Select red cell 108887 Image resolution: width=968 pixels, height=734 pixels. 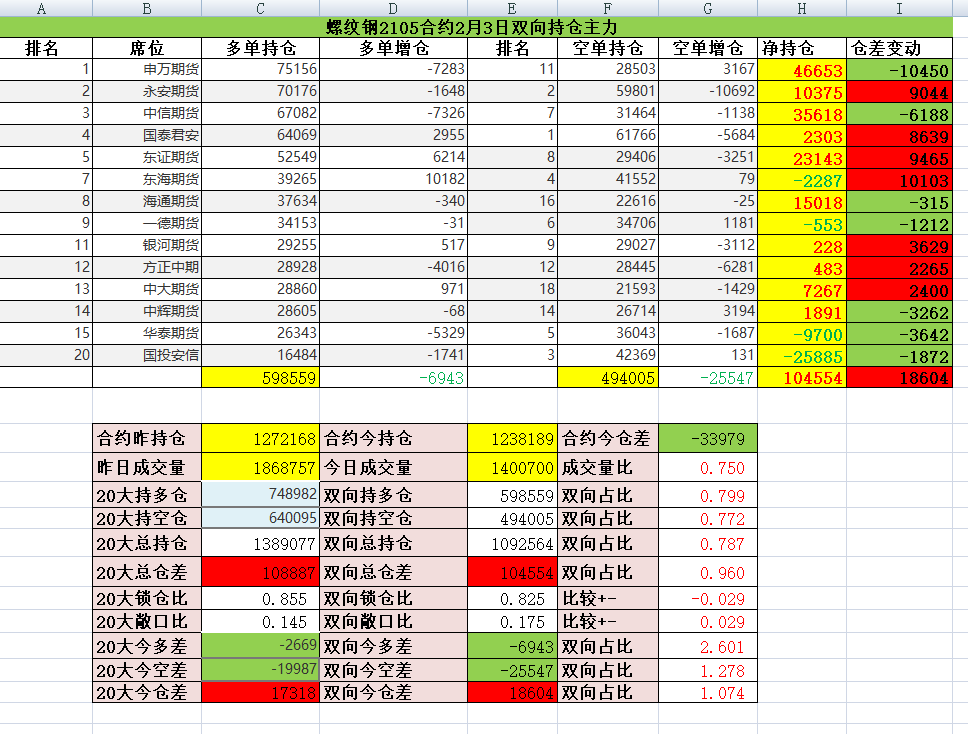261,572
